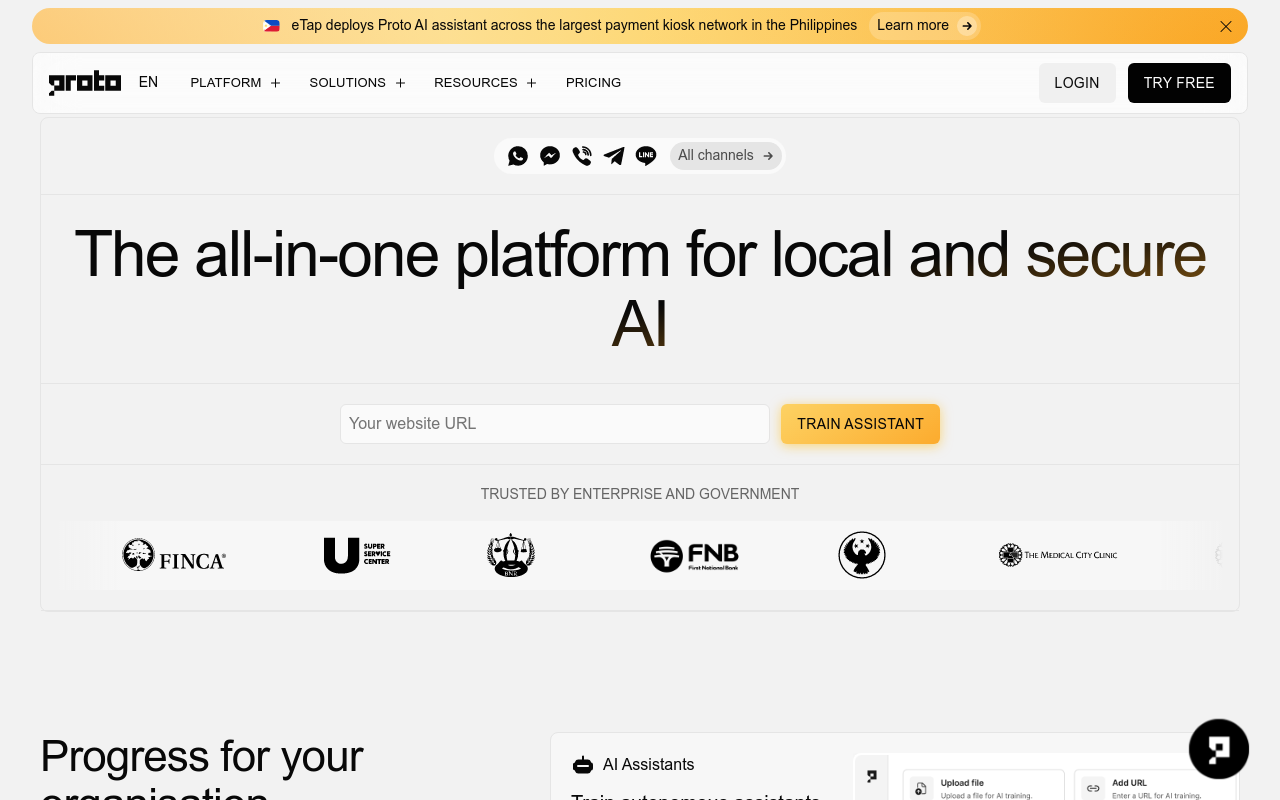
Task: Click the LINE channel icon
Action: pyautogui.click(x=646, y=156)
